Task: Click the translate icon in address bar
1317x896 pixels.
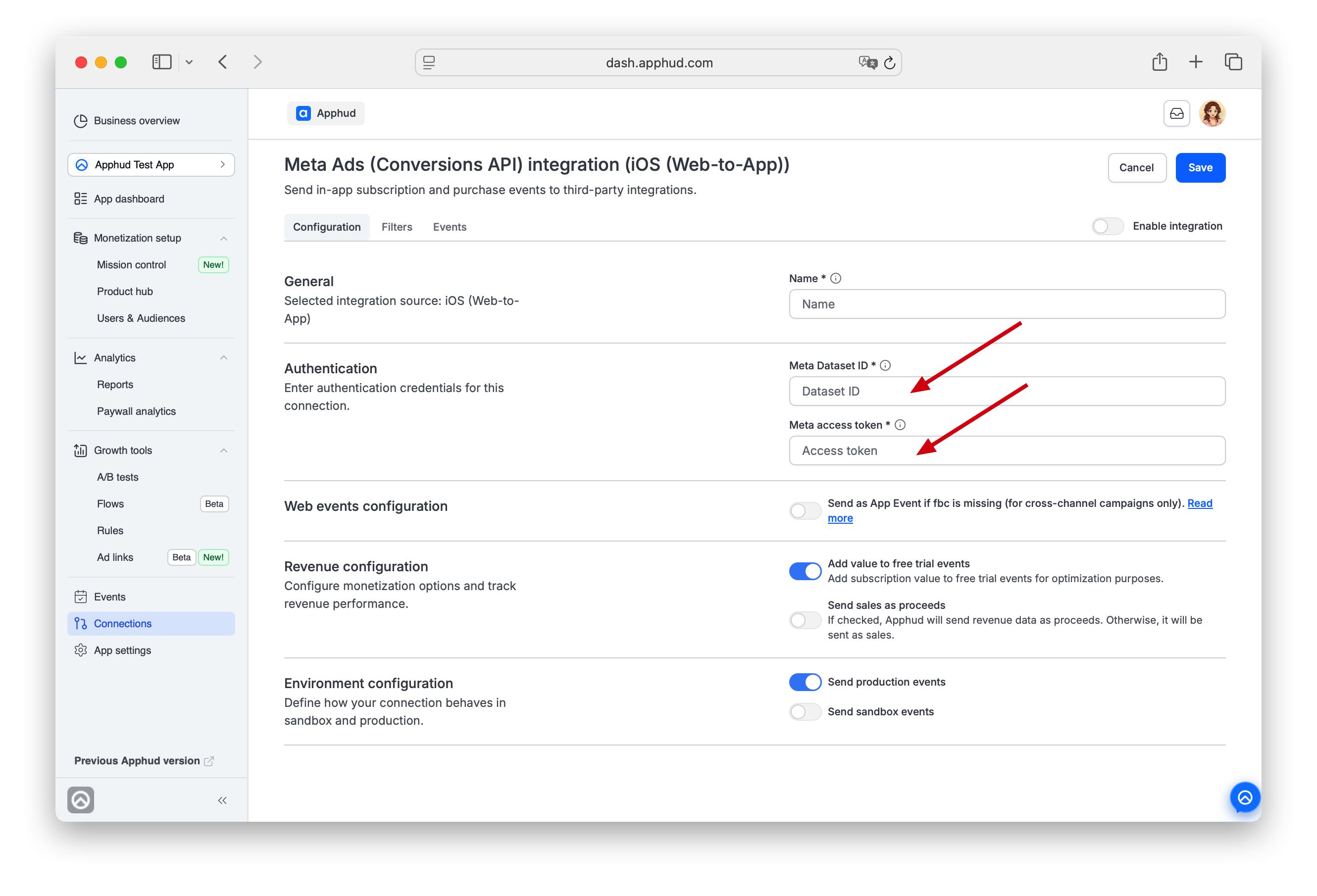Action: [x=867, y=62]
